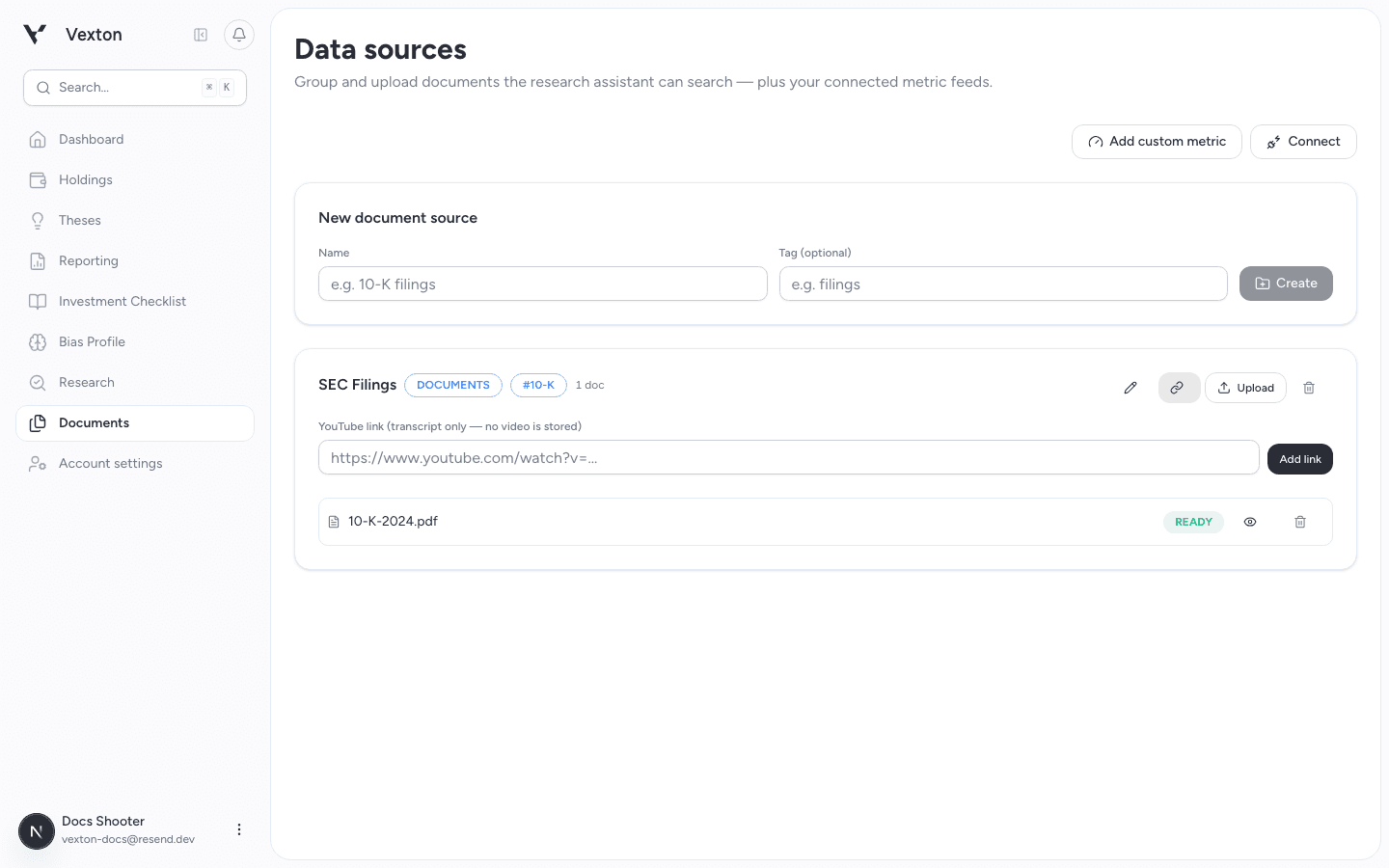This screenshot has width=1389, height=868.
Task: Click the #10-K tag badge
Action: point(538,385)
